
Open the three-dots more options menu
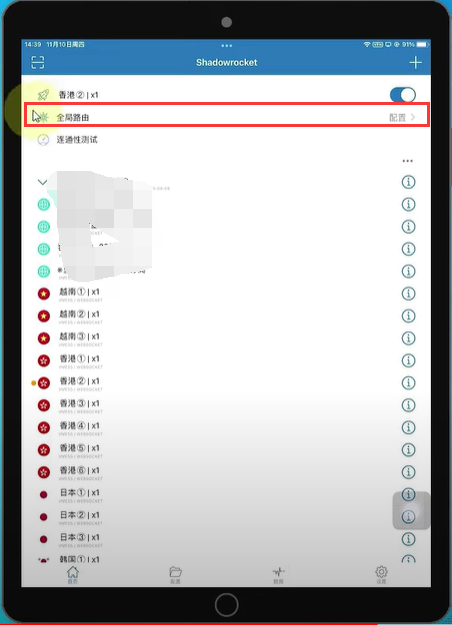[407, 161]
